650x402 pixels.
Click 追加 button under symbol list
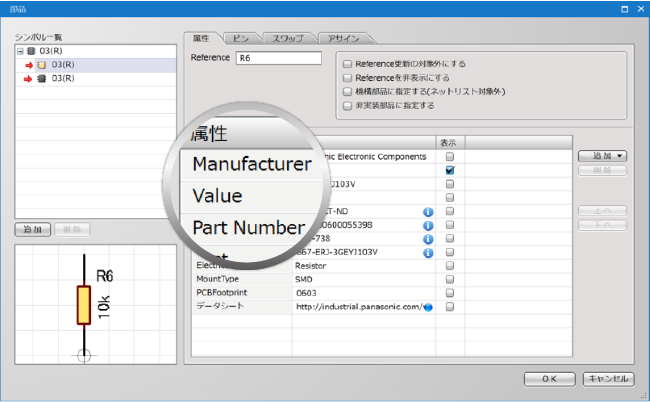pyautogui.click(x=33, y=230)
